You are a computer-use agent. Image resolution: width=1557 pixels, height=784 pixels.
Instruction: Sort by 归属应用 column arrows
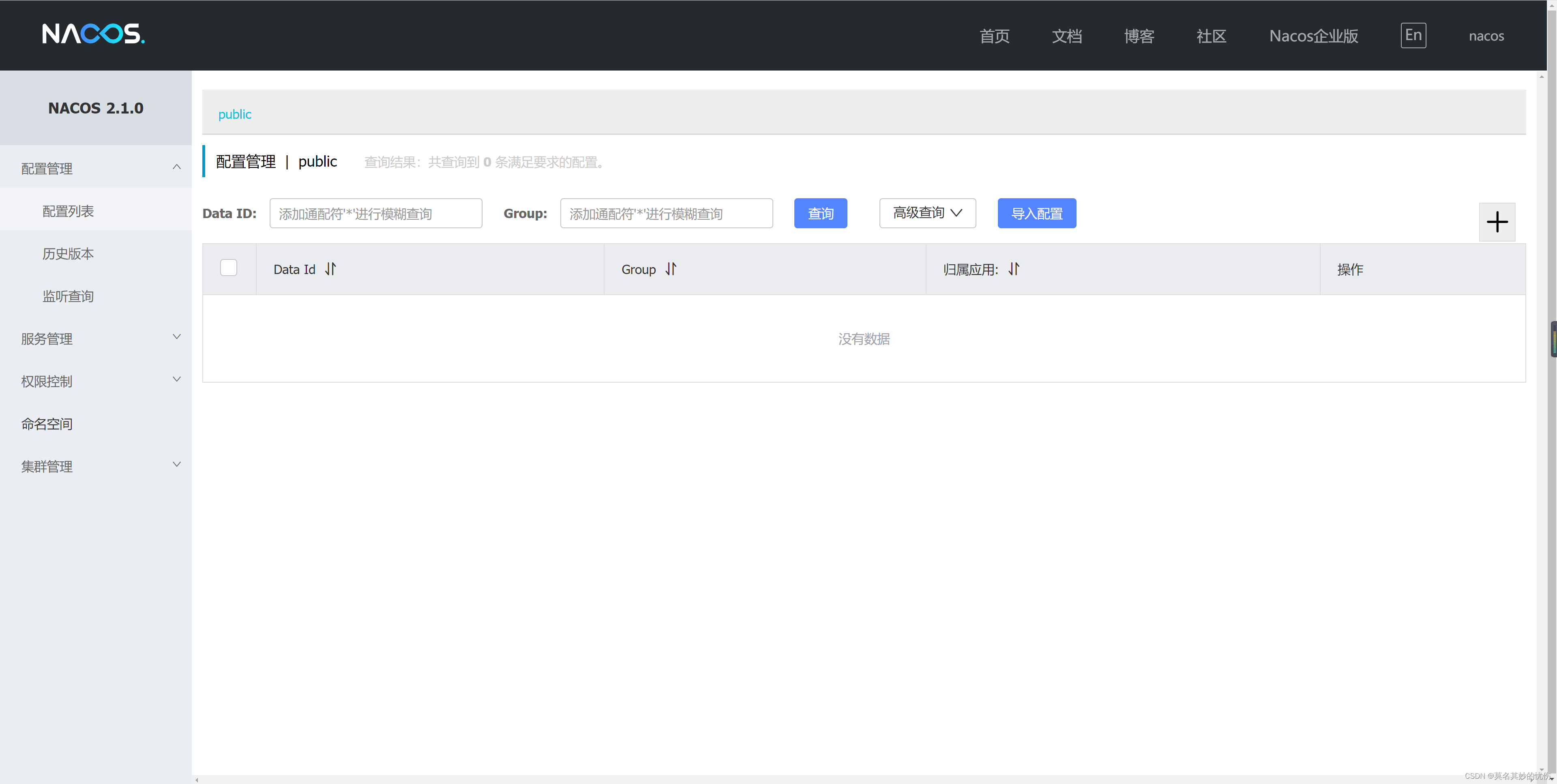pyautogui.click(x=1014, y=269)
